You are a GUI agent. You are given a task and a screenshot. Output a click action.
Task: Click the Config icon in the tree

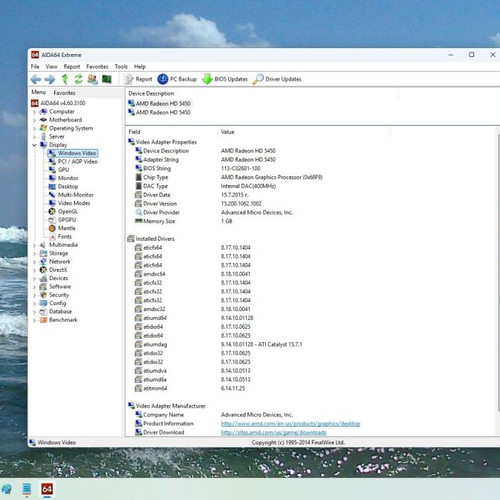[x=43, y=303]
